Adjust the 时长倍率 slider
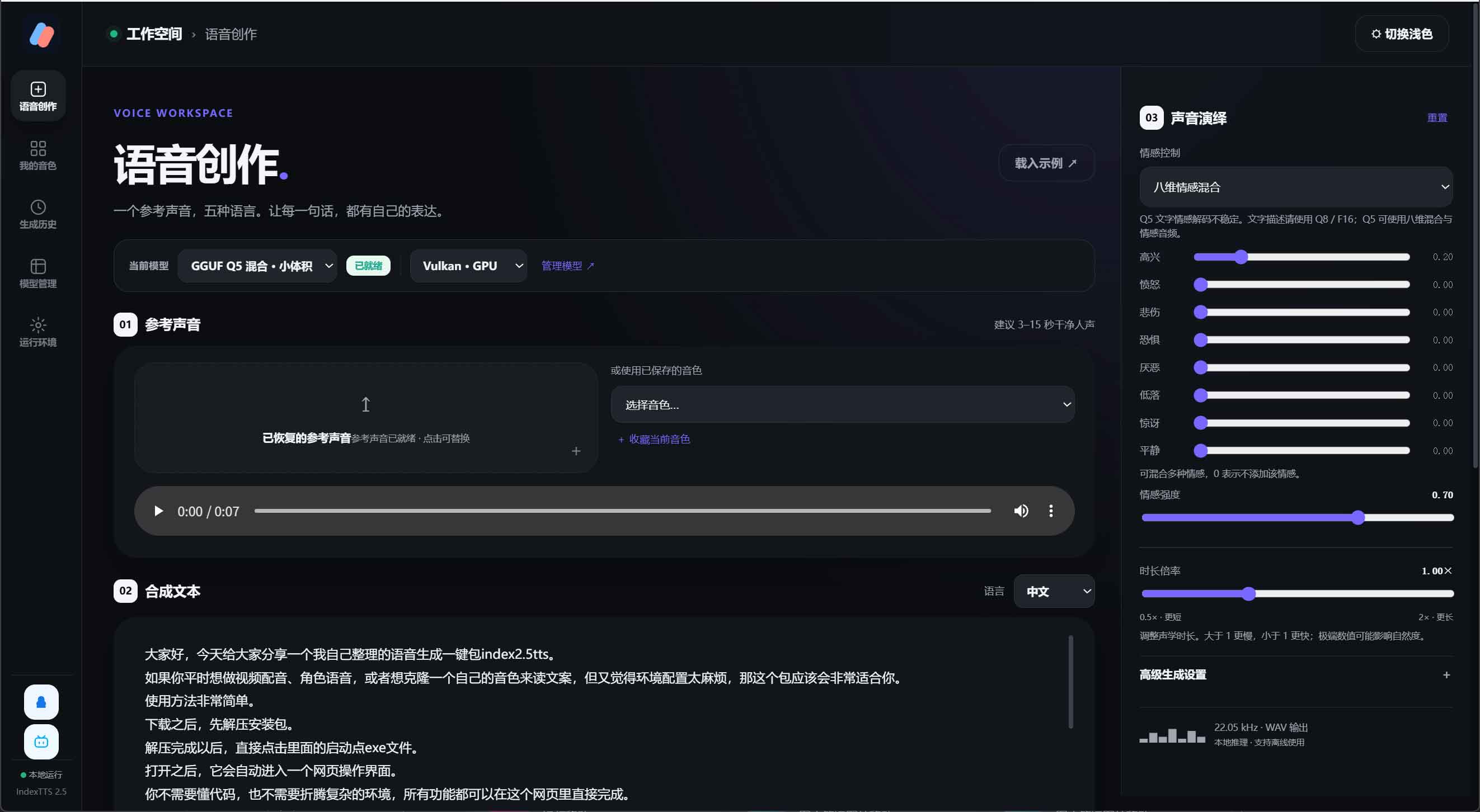 tap(1297, 594)
